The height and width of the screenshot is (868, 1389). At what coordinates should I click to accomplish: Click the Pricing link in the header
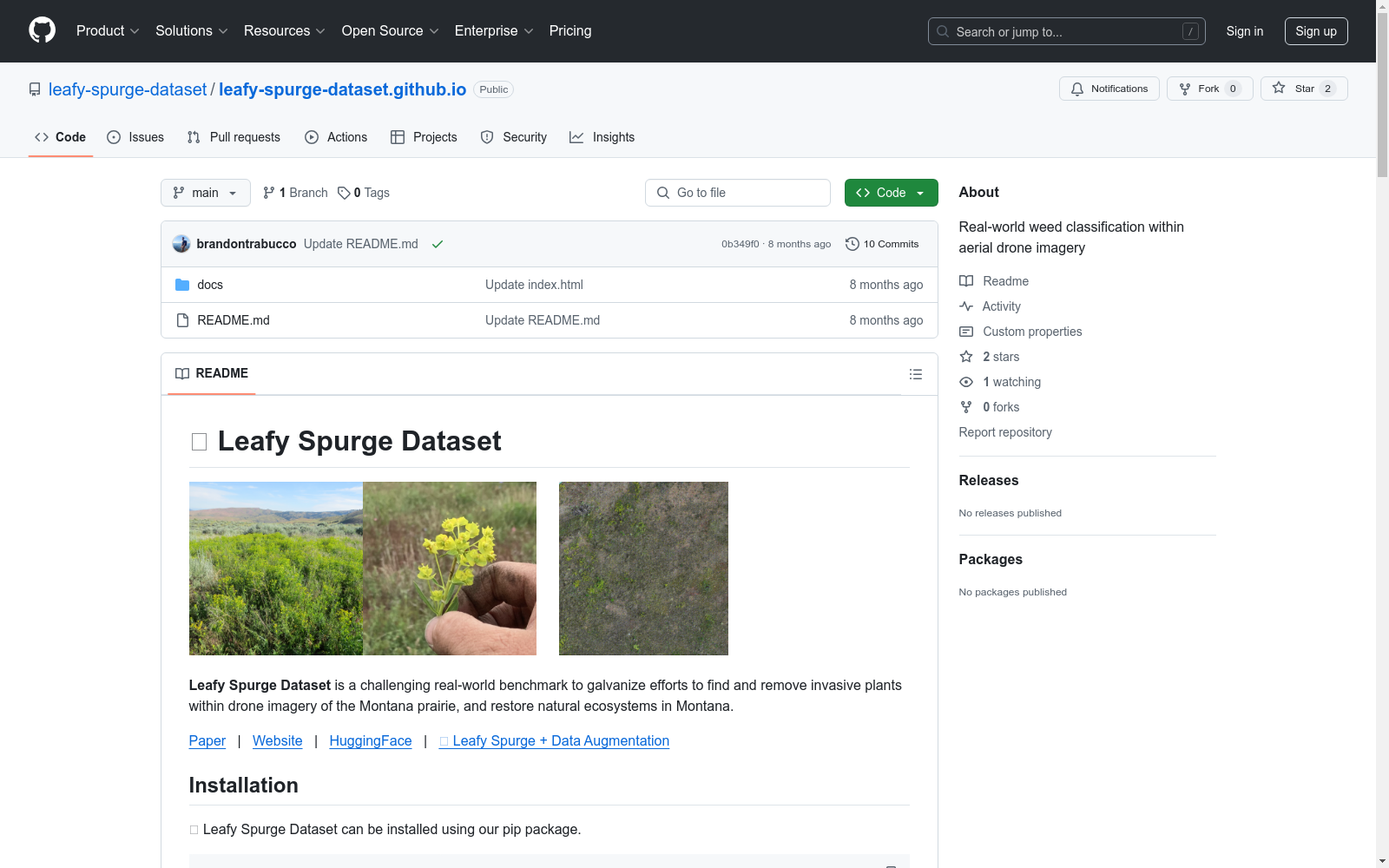[x=570, y=31]
